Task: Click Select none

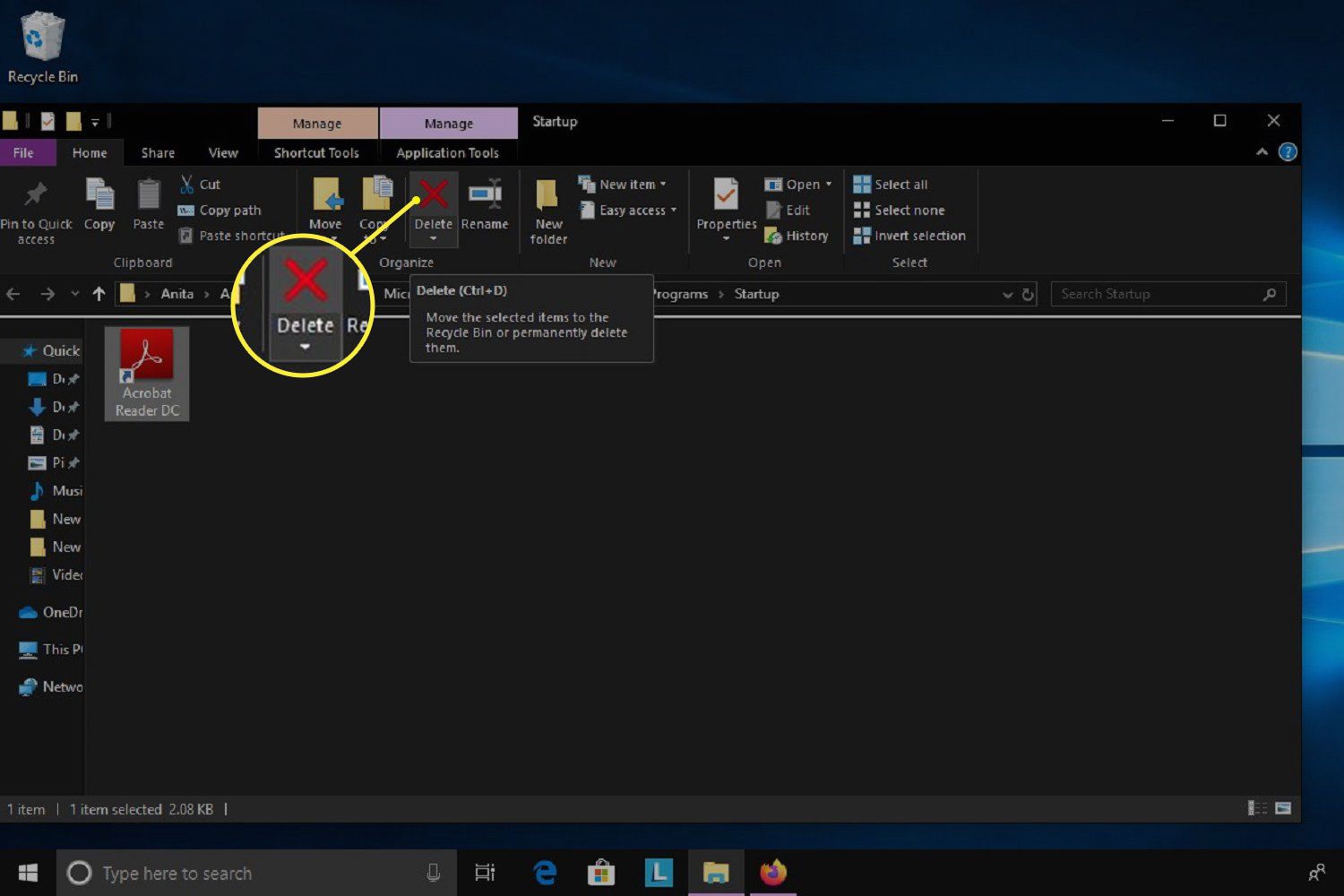Action: (899, 211)
